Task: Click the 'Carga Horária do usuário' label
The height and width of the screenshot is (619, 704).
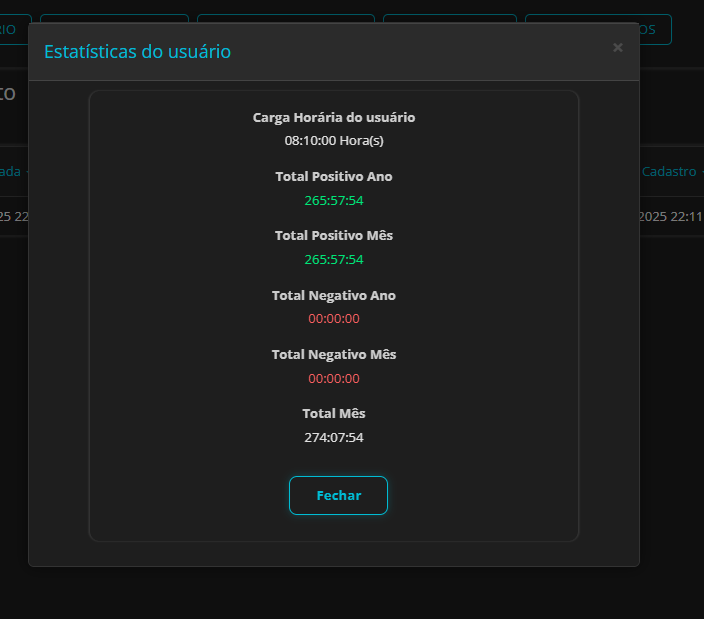Action: 333,117
